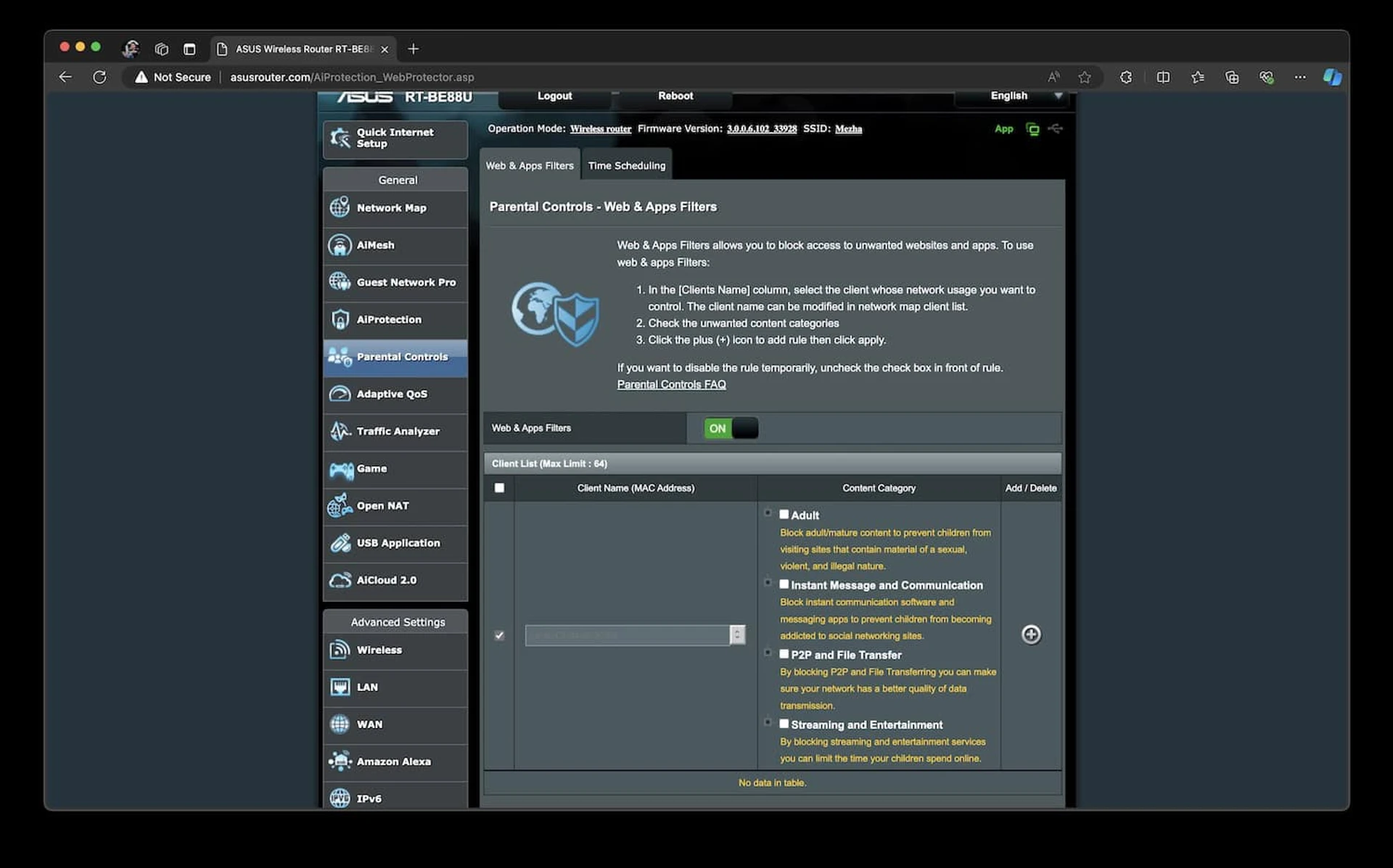Uncheck the rule row enable checkbox
Viewport: 1393px width, 868px height.
pyautogui.click(x=499, y=635)
